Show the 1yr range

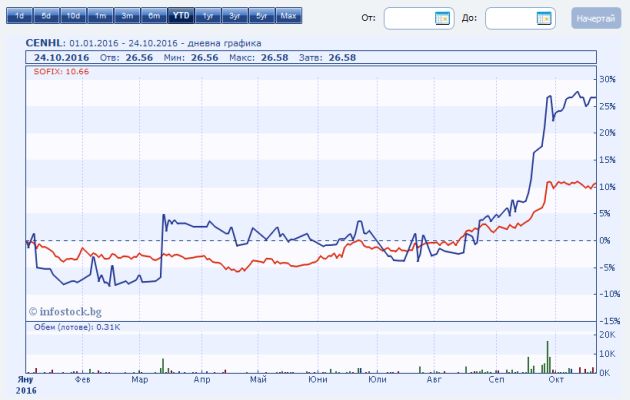coord(208,16)
